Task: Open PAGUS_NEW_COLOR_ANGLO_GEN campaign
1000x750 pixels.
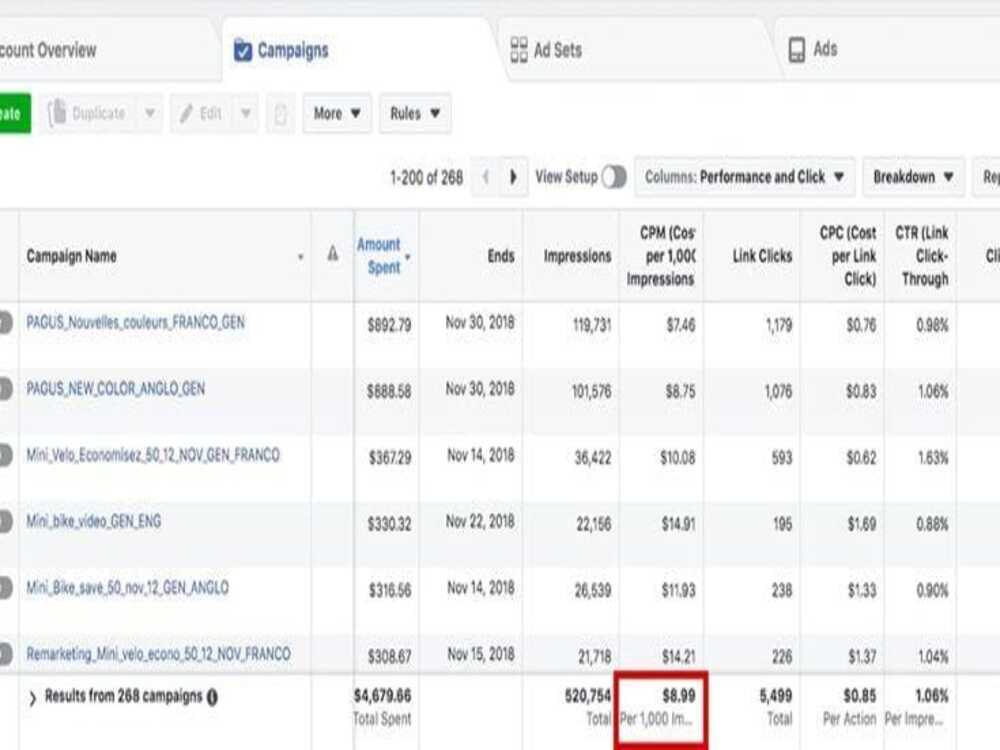Action: coord(115,389)
